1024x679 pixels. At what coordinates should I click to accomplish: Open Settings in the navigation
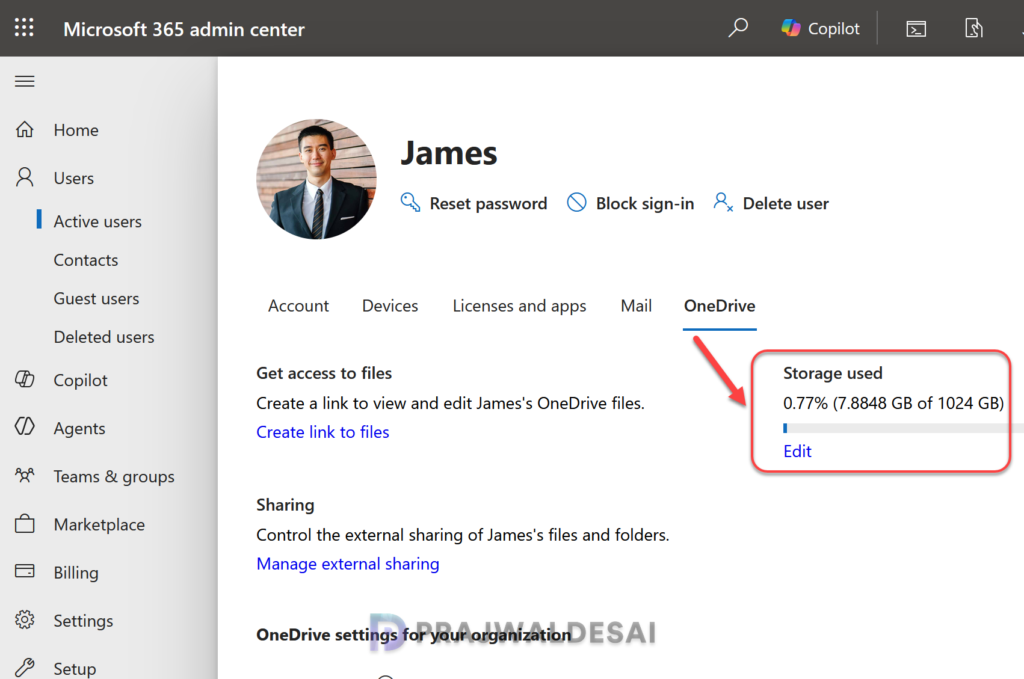(83, 621)
